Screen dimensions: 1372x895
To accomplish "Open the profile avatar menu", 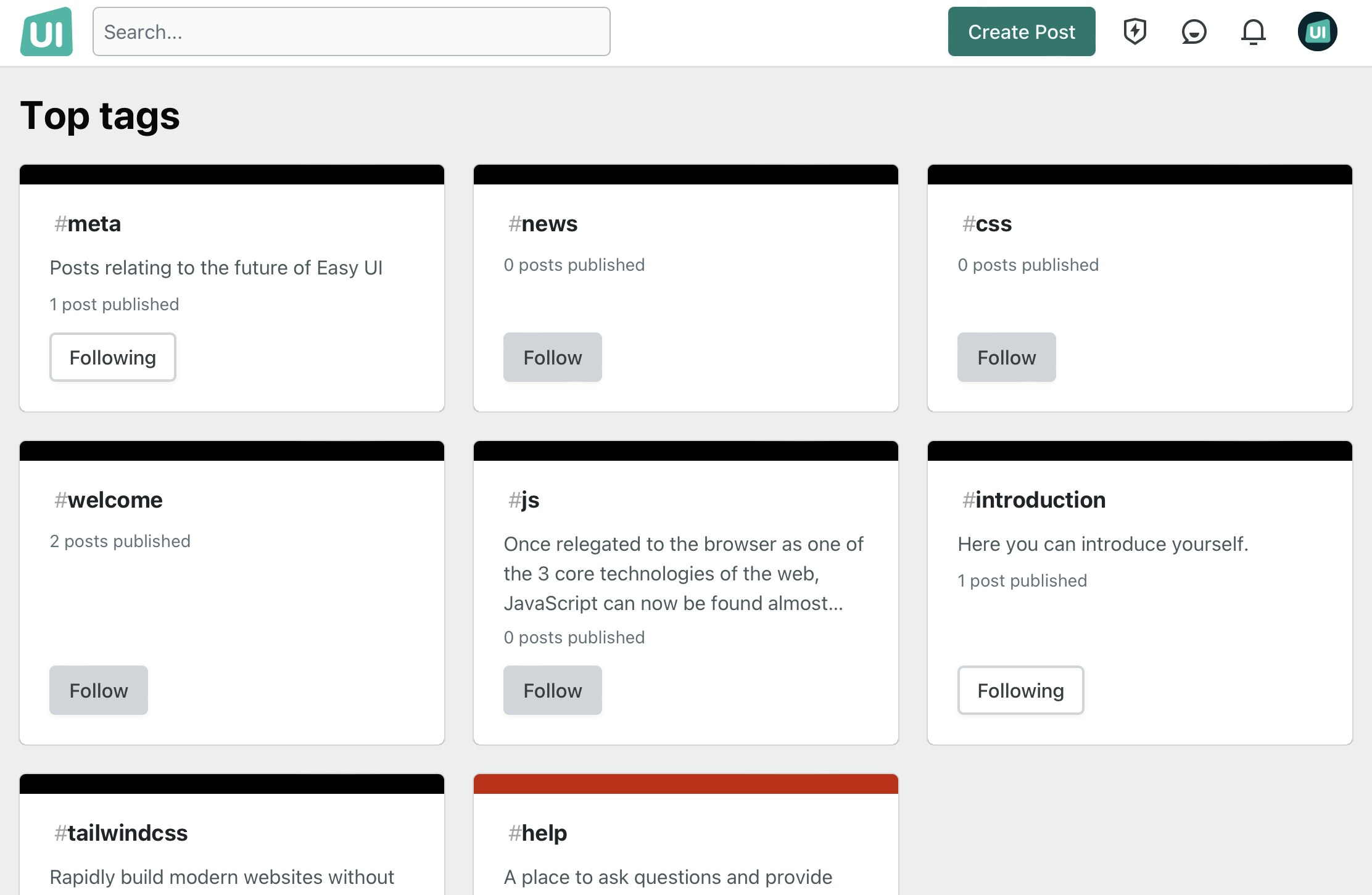I will (1318, 30).
